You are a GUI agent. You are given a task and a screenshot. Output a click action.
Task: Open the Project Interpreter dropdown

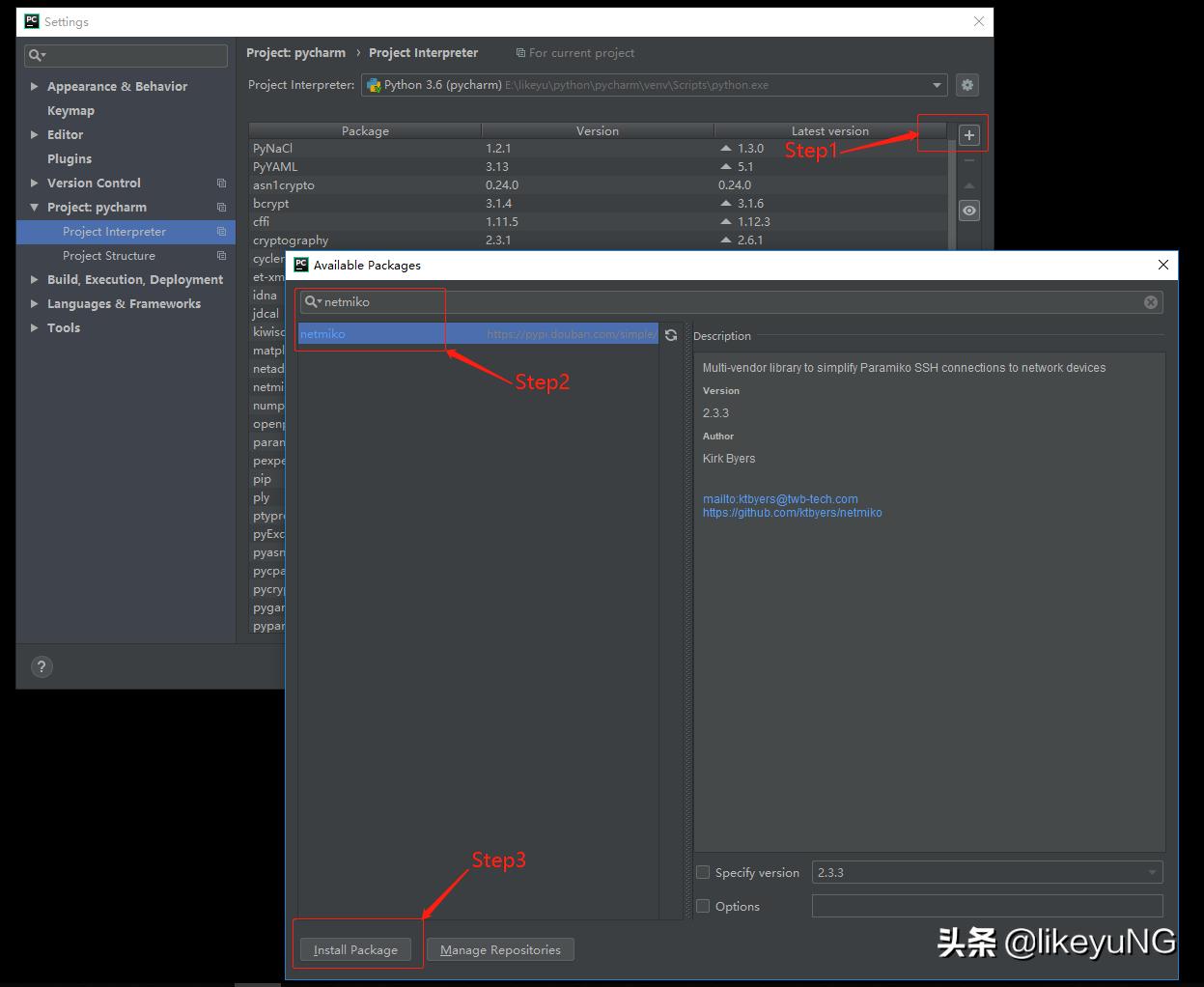[937, 85]
